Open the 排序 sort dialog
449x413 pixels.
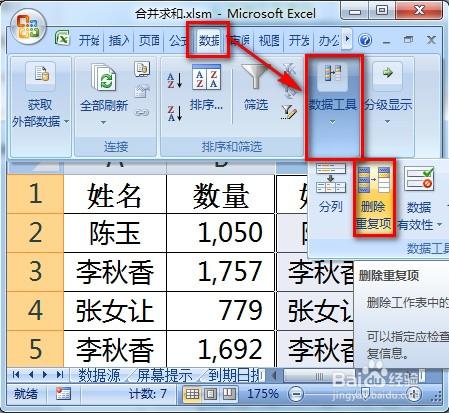pyautogui.click(x=206, y=88)
